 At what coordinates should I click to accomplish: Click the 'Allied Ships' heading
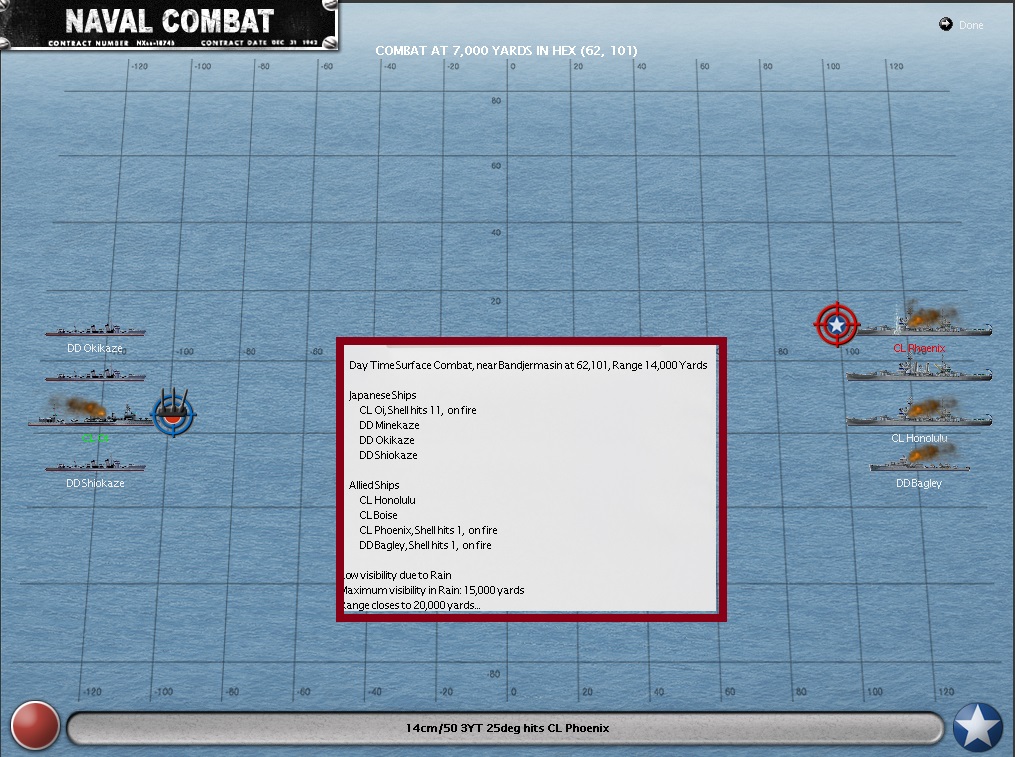(x=374, y=485)
